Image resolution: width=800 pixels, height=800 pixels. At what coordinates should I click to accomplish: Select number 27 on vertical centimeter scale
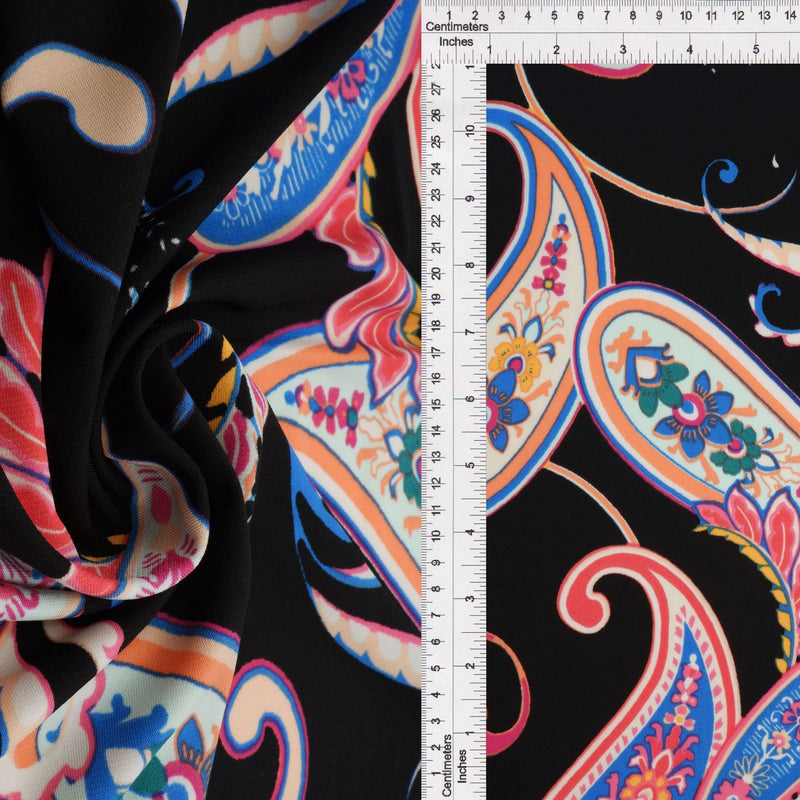(x=437, y=89)
